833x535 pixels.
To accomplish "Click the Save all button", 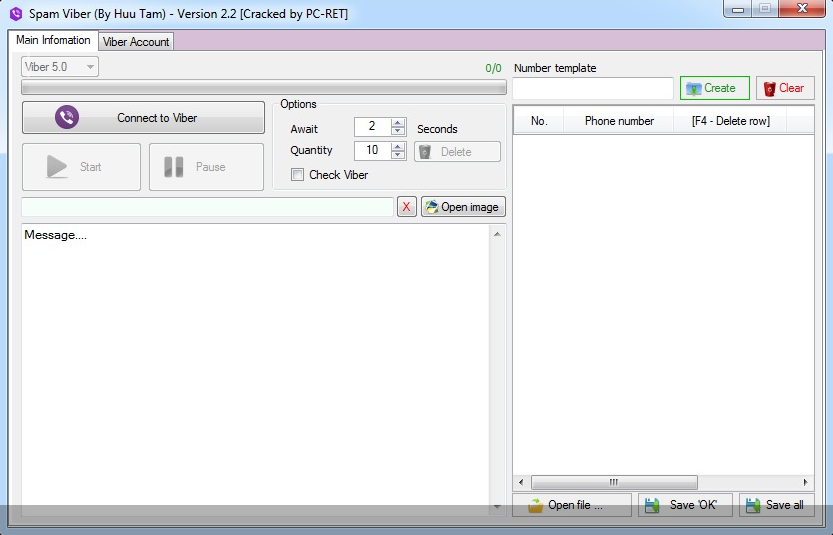I will pos(776,505).
